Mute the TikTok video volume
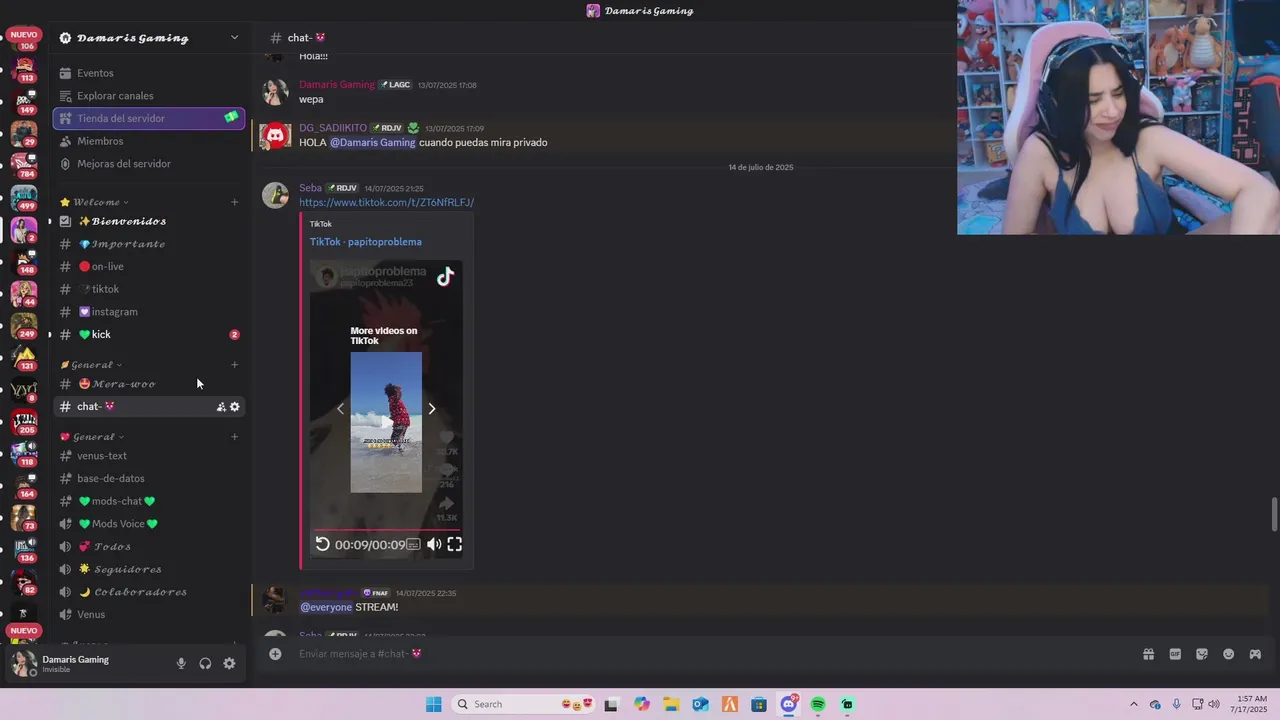Viewport: 1280px width, 720px height. tap(433, 544)
